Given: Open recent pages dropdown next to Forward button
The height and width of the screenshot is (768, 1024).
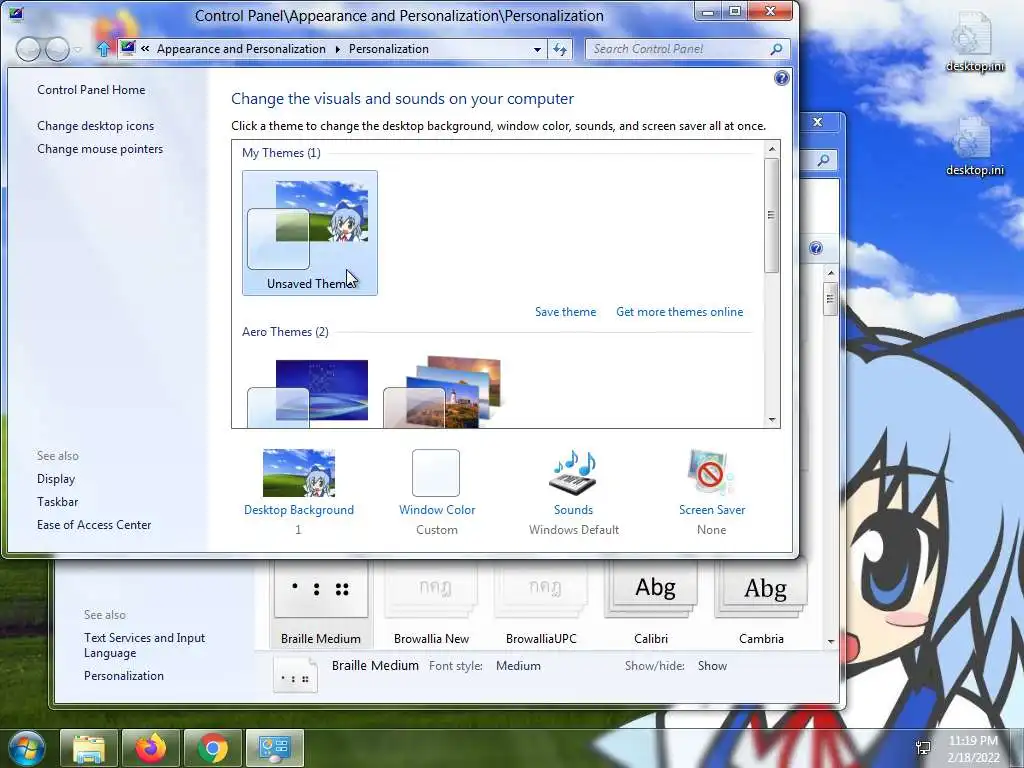Looking at the screenshot, I should click(78, 50).
